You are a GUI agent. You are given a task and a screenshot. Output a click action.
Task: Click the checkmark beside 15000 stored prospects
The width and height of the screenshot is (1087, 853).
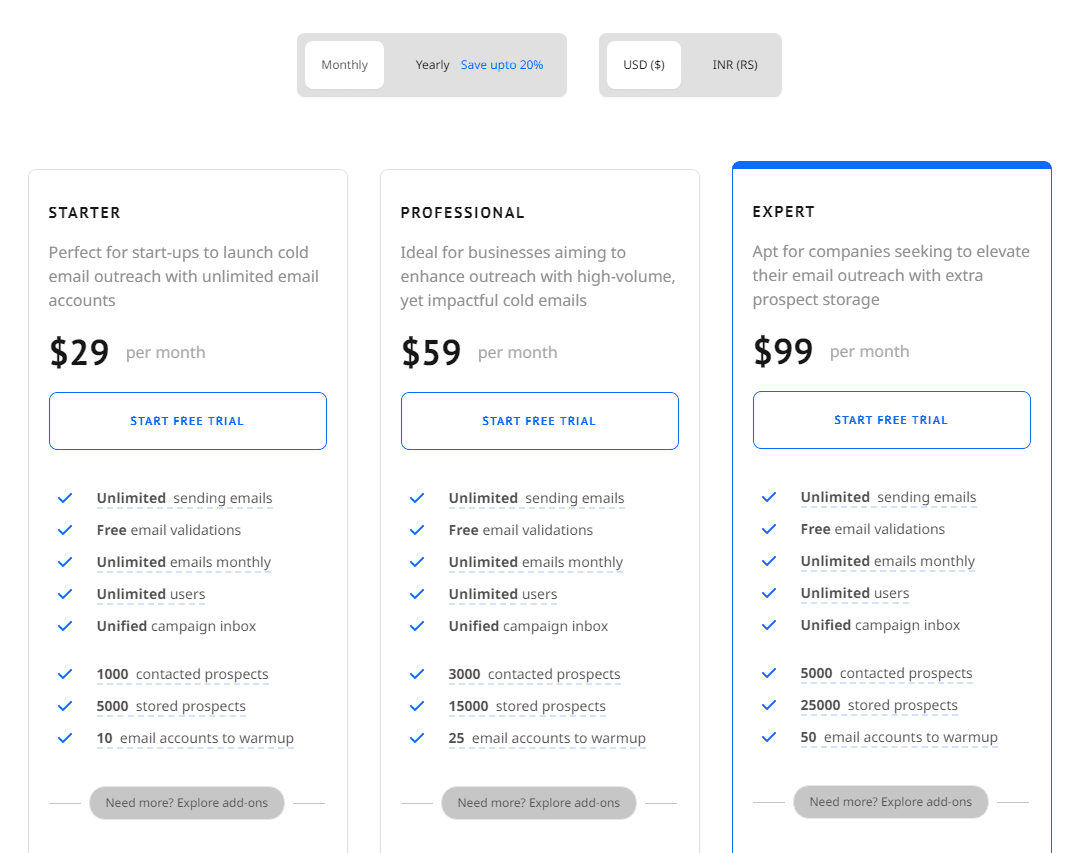416,706
